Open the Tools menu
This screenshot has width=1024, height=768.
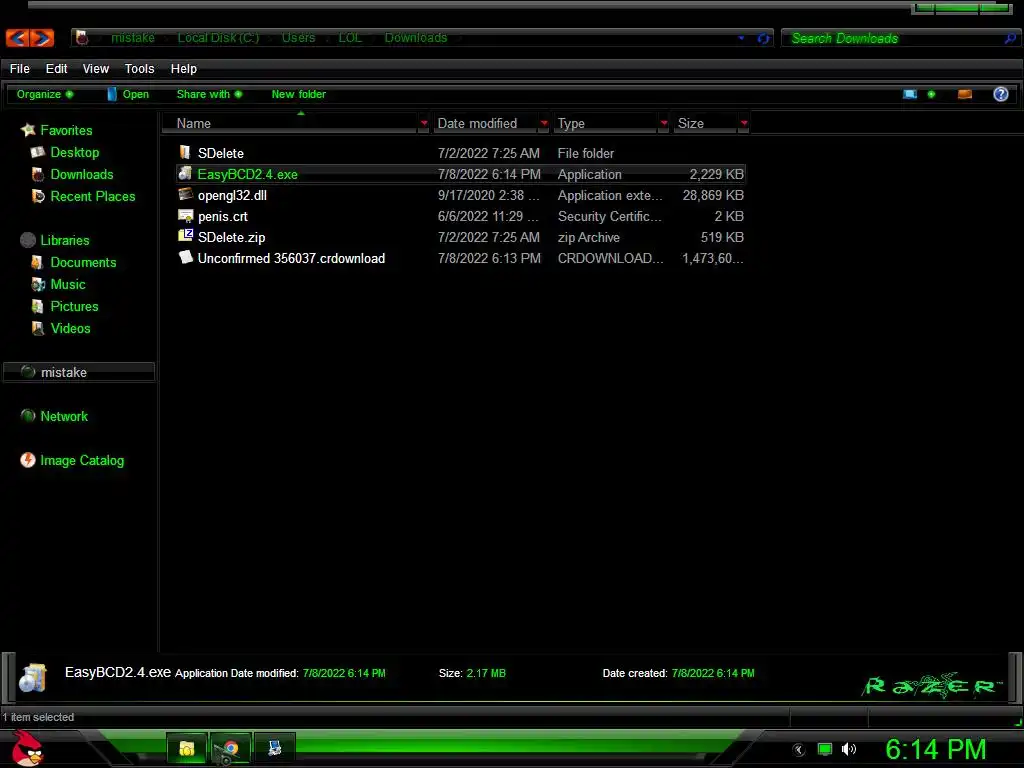point(139,69)
